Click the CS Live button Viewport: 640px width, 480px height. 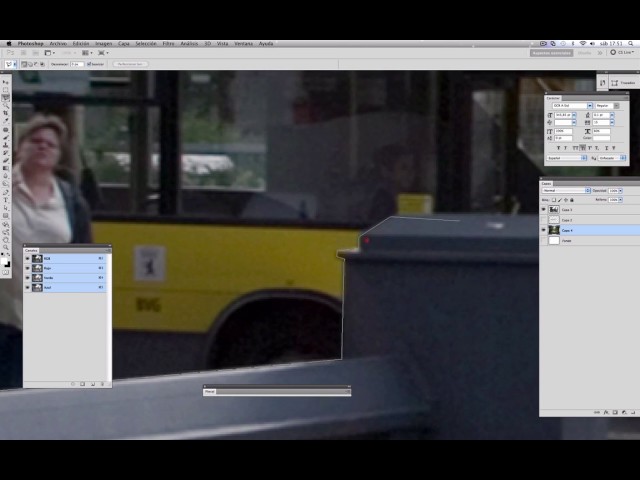[x=622, y=53]
